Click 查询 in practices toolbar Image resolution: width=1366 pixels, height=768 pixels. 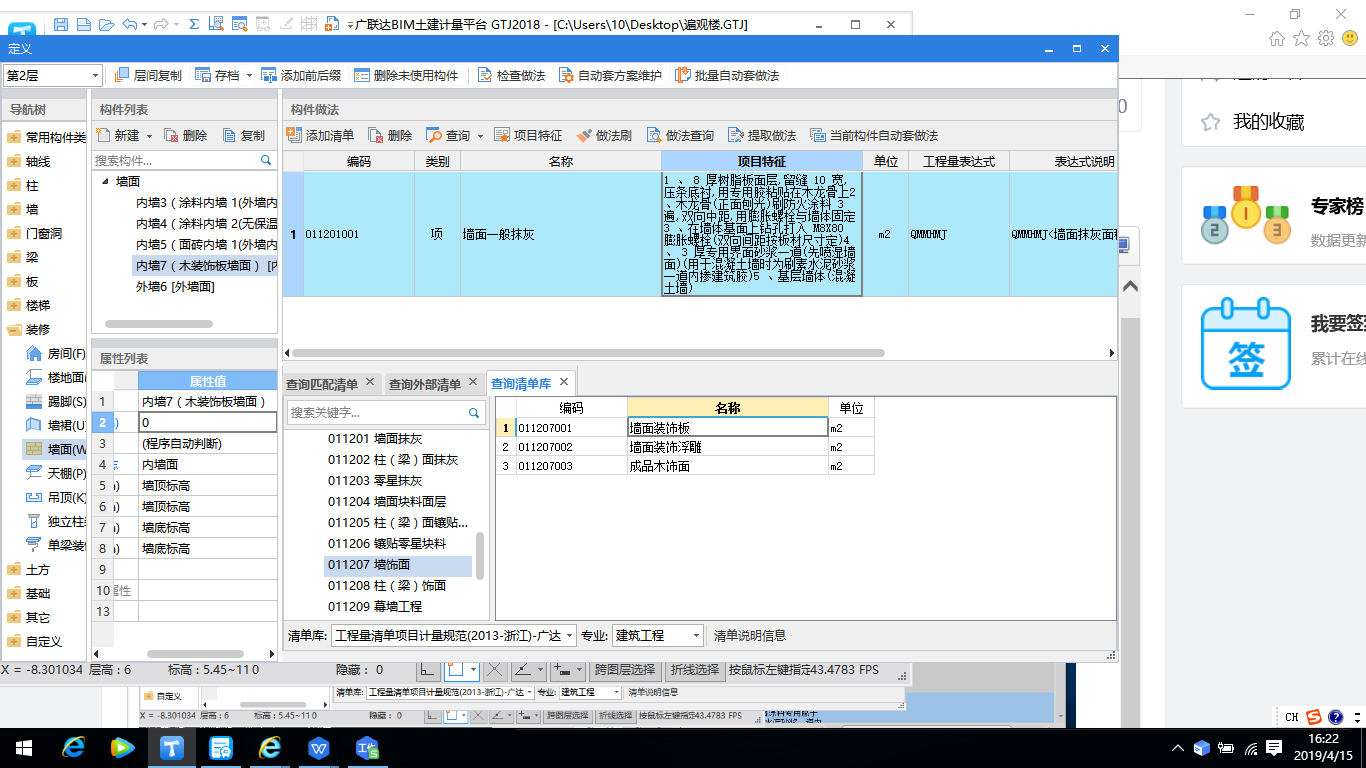[x=448, y=135]
